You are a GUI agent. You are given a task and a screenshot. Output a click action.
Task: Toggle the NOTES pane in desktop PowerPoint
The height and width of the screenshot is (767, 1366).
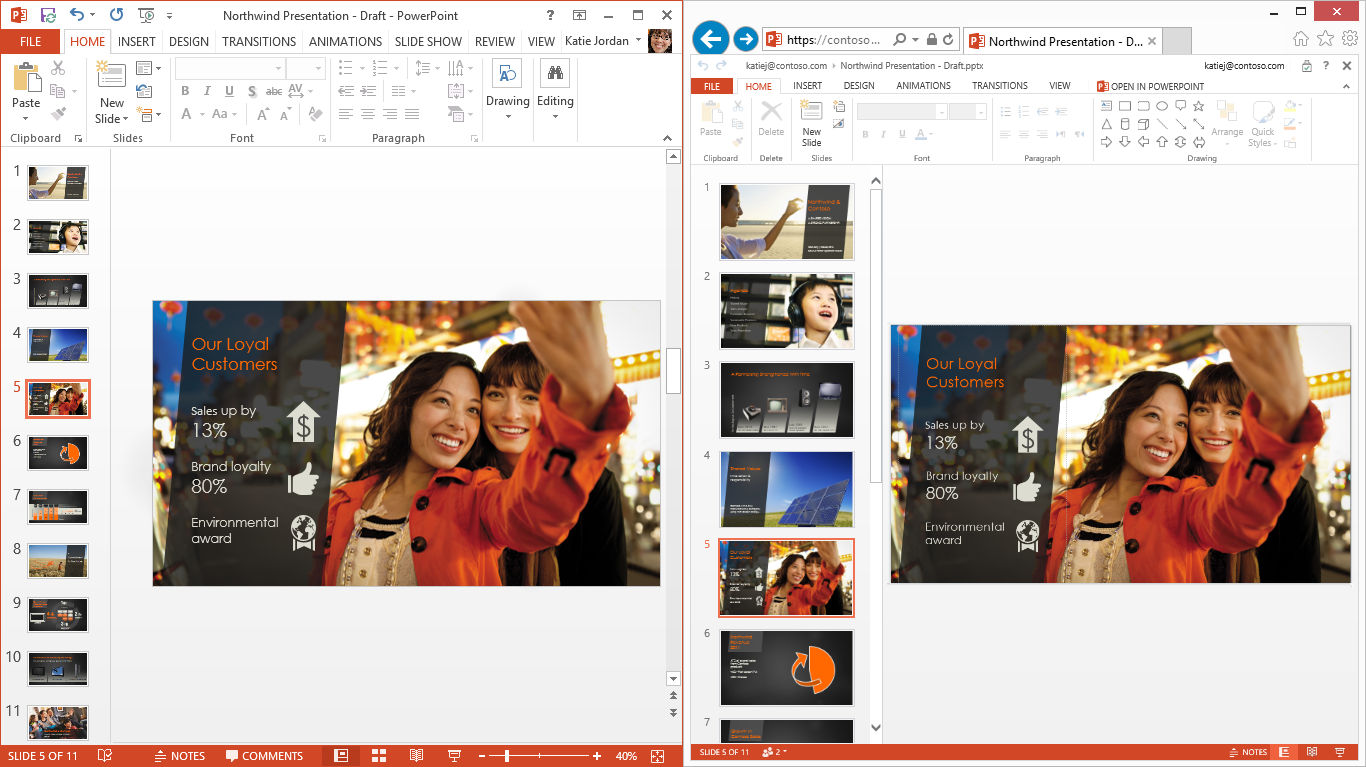click(180, 756)
